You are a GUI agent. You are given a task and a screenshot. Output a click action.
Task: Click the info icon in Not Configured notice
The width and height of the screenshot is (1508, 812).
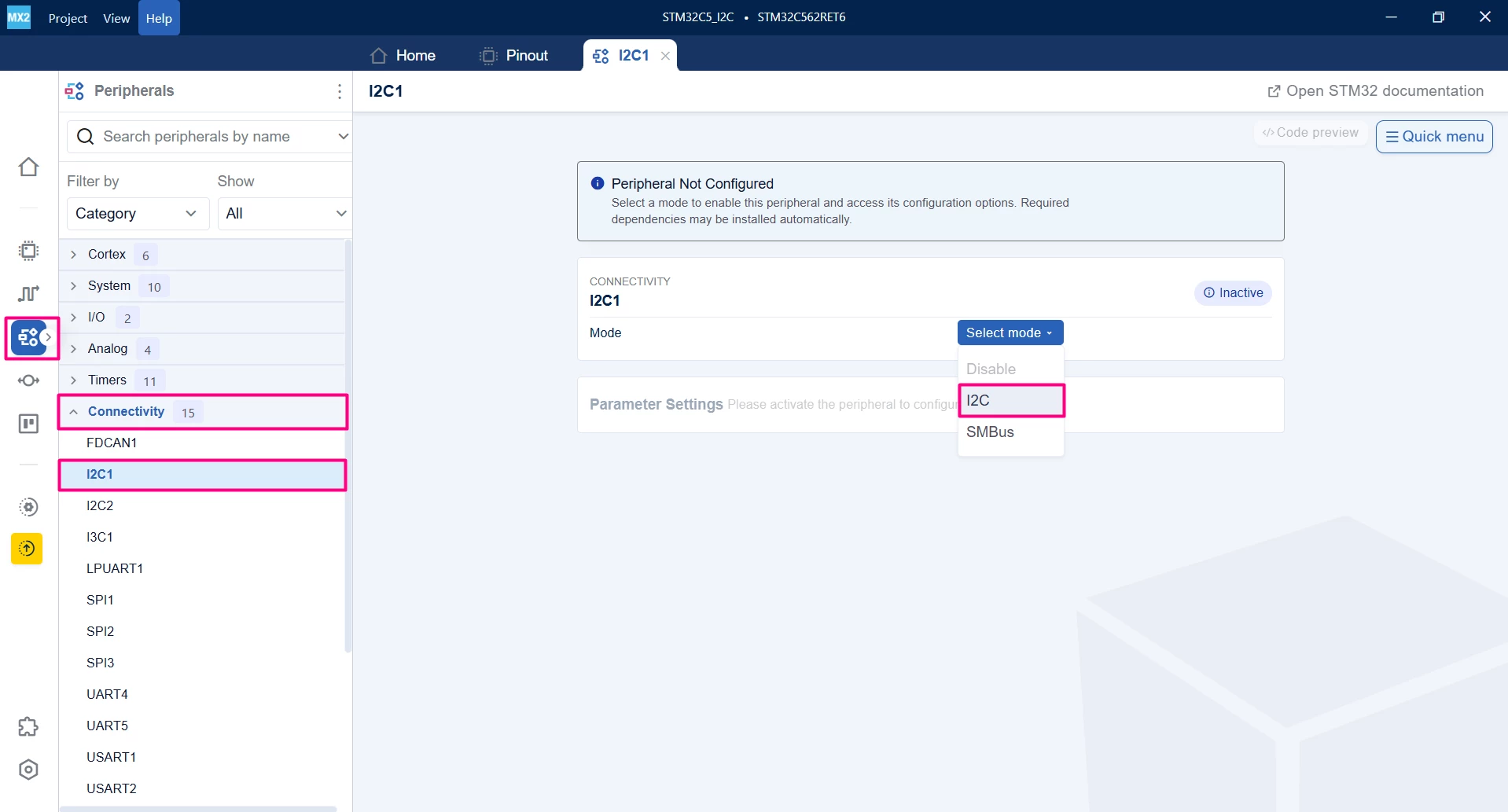pyautogui.click(x=598, y=183)
